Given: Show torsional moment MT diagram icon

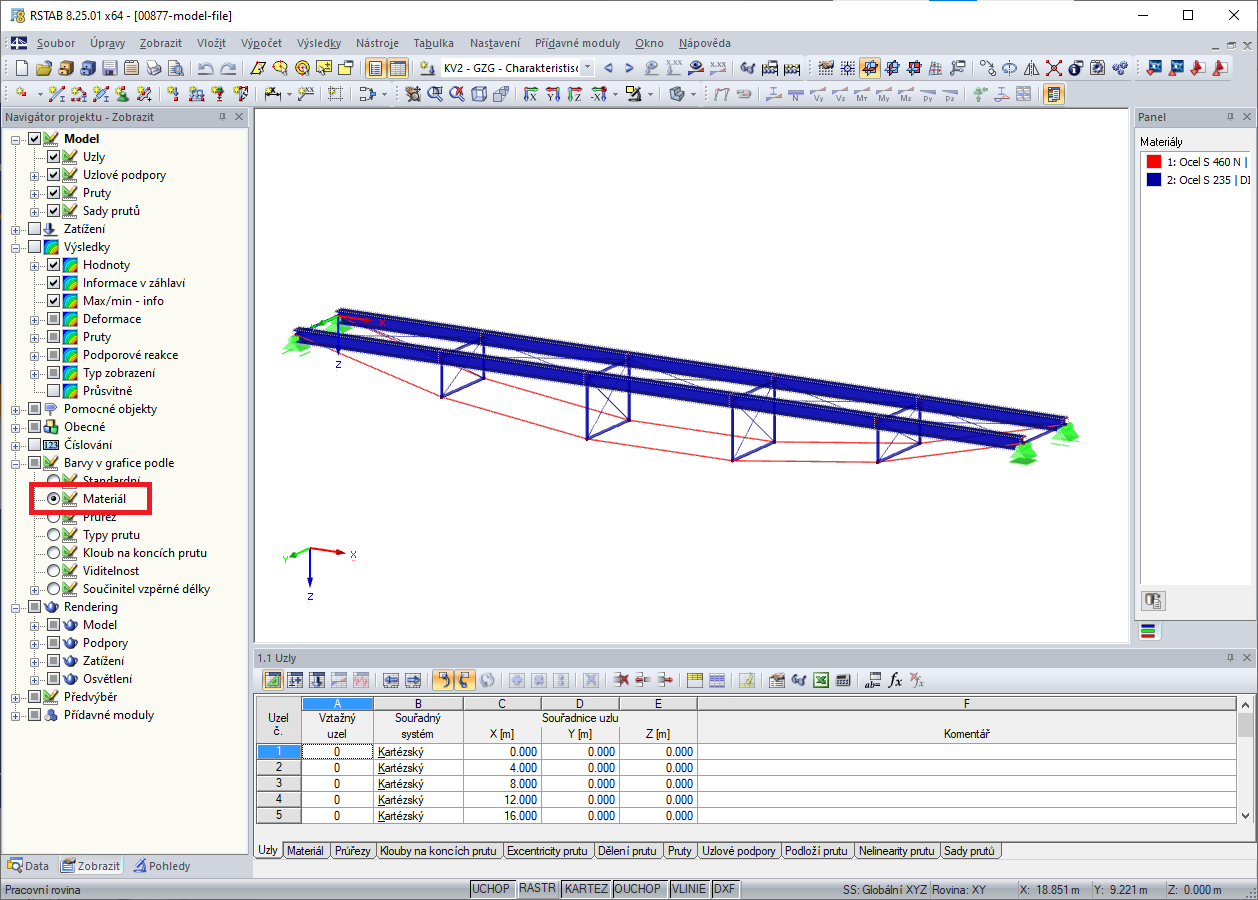Looking at the screenshot, I should (x=862, y=94).
